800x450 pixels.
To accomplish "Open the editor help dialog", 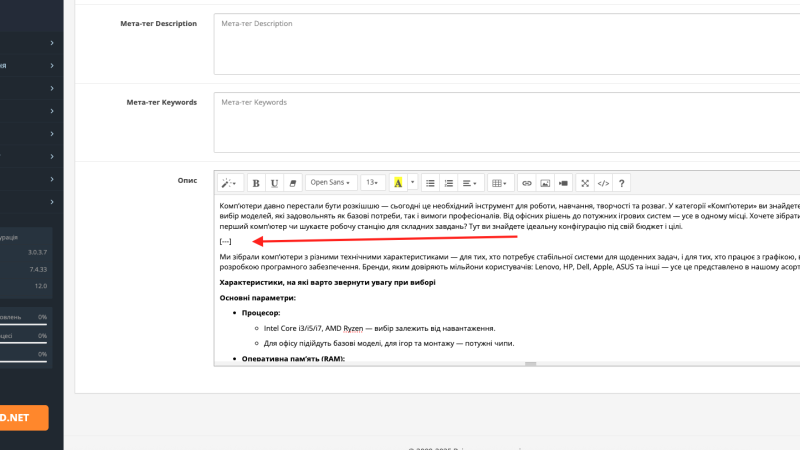I will click(622, 183).
